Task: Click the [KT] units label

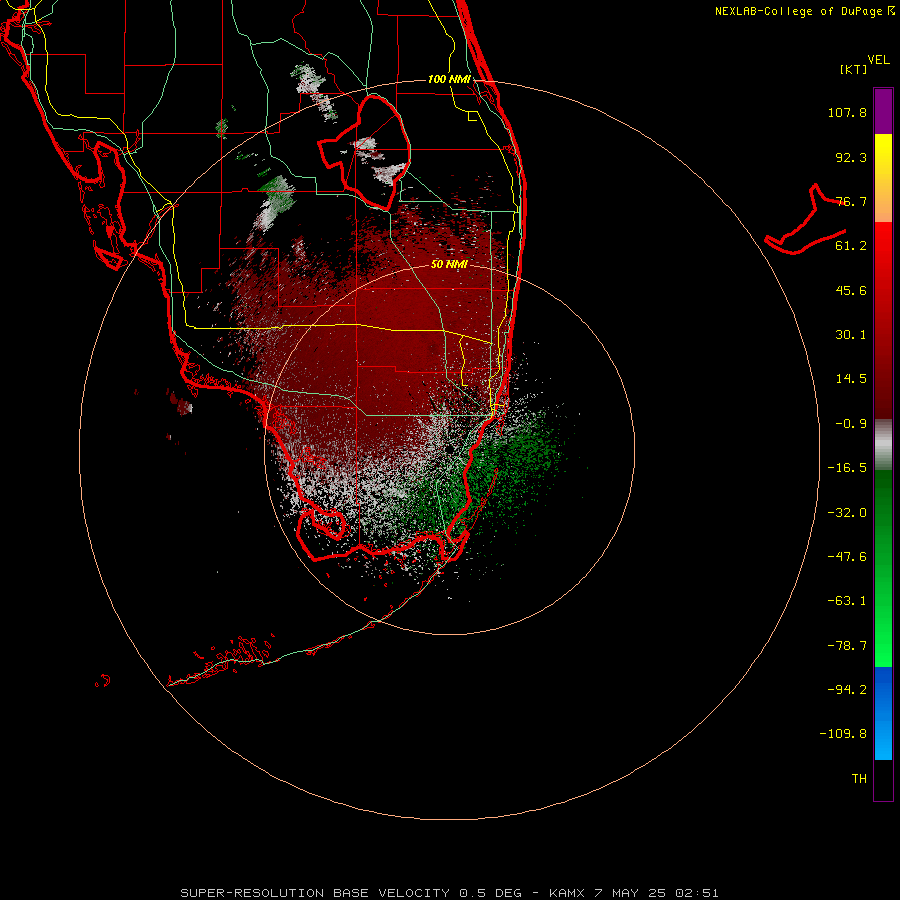Action: click(854, 69)
